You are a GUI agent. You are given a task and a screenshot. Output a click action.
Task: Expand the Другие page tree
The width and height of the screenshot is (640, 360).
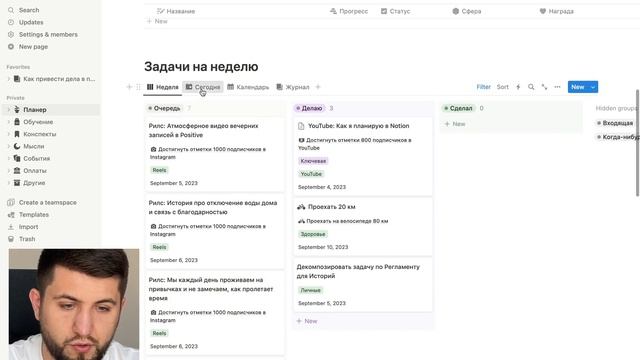click(9, 183)
